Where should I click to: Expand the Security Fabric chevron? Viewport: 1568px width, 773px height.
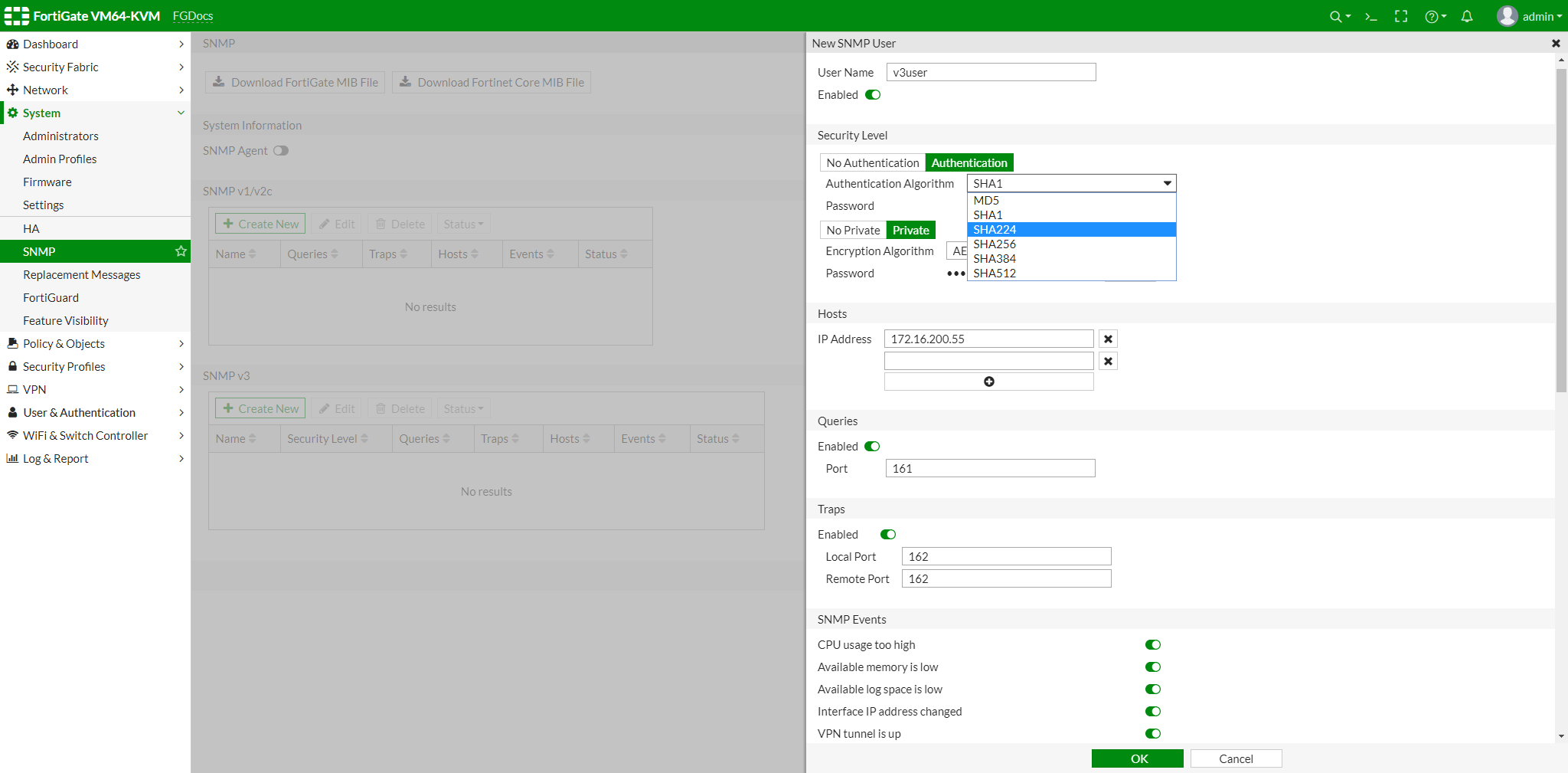[181, 67]
